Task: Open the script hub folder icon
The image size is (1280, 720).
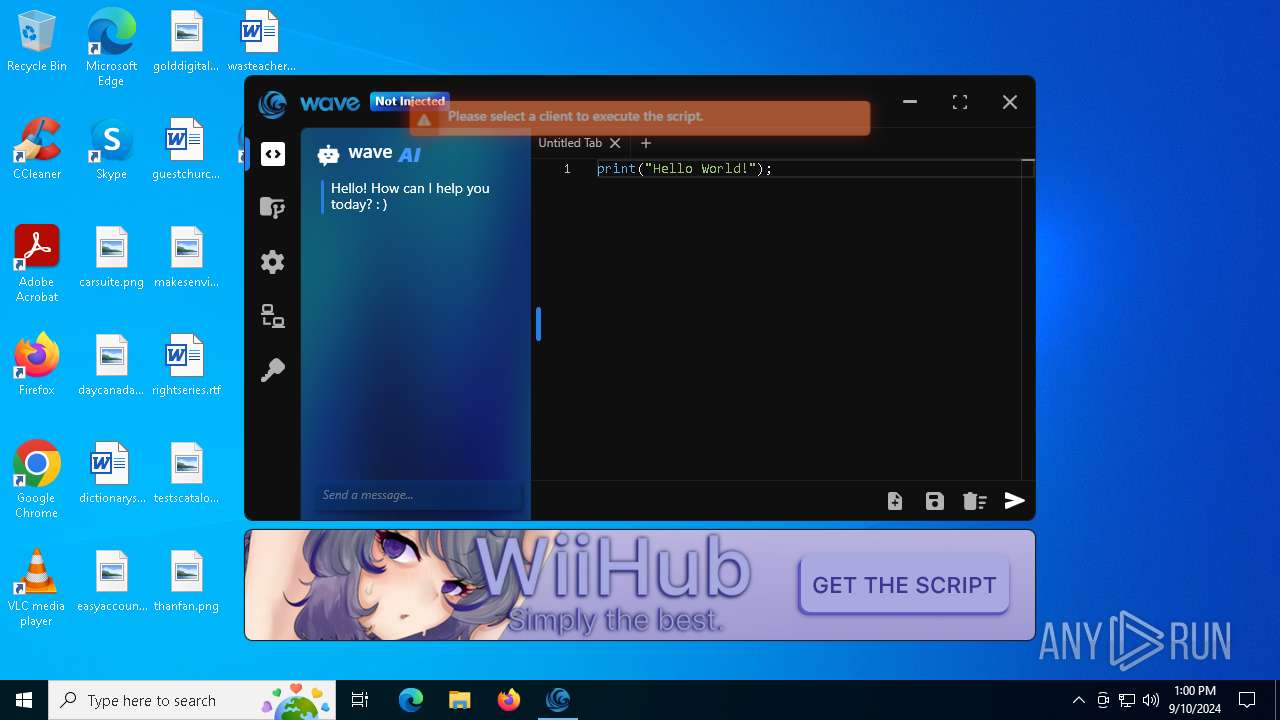Action: coord(273,207)
